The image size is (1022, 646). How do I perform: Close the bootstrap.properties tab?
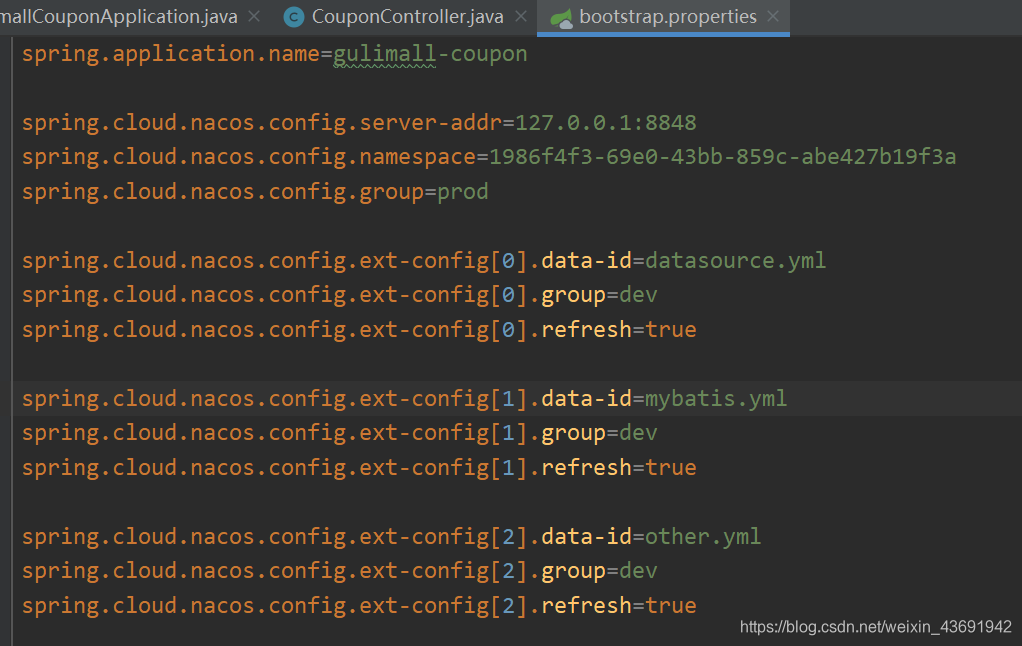click(x=773, y=16)
